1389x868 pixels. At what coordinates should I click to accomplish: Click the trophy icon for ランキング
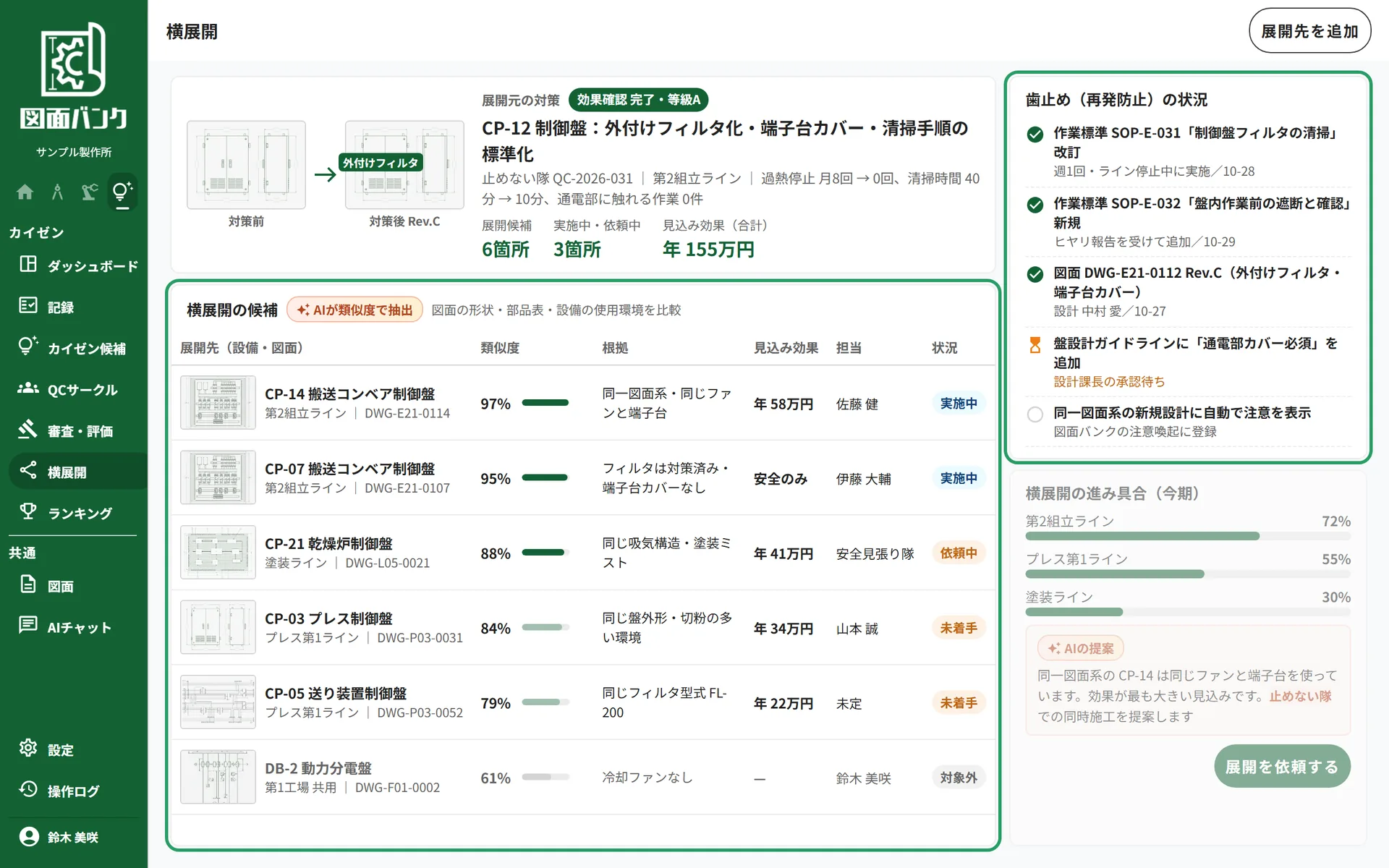pyautogui.click(x=27, y=512)
